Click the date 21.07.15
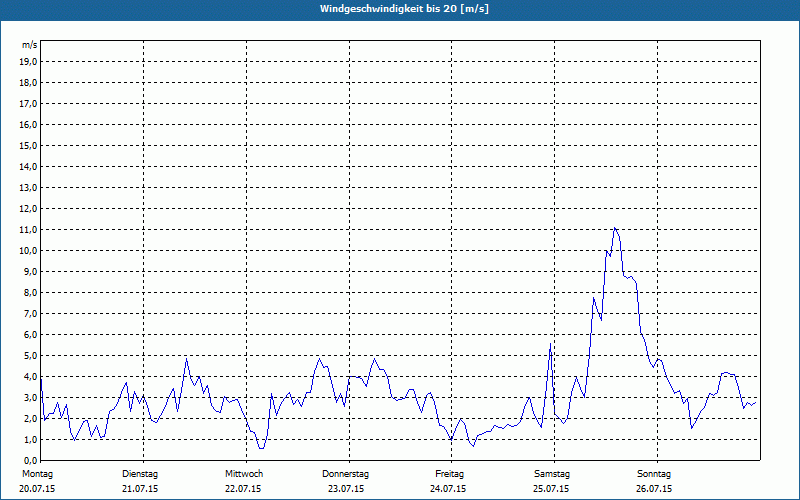Screen dimensions: 800x500 pos(140,489)
